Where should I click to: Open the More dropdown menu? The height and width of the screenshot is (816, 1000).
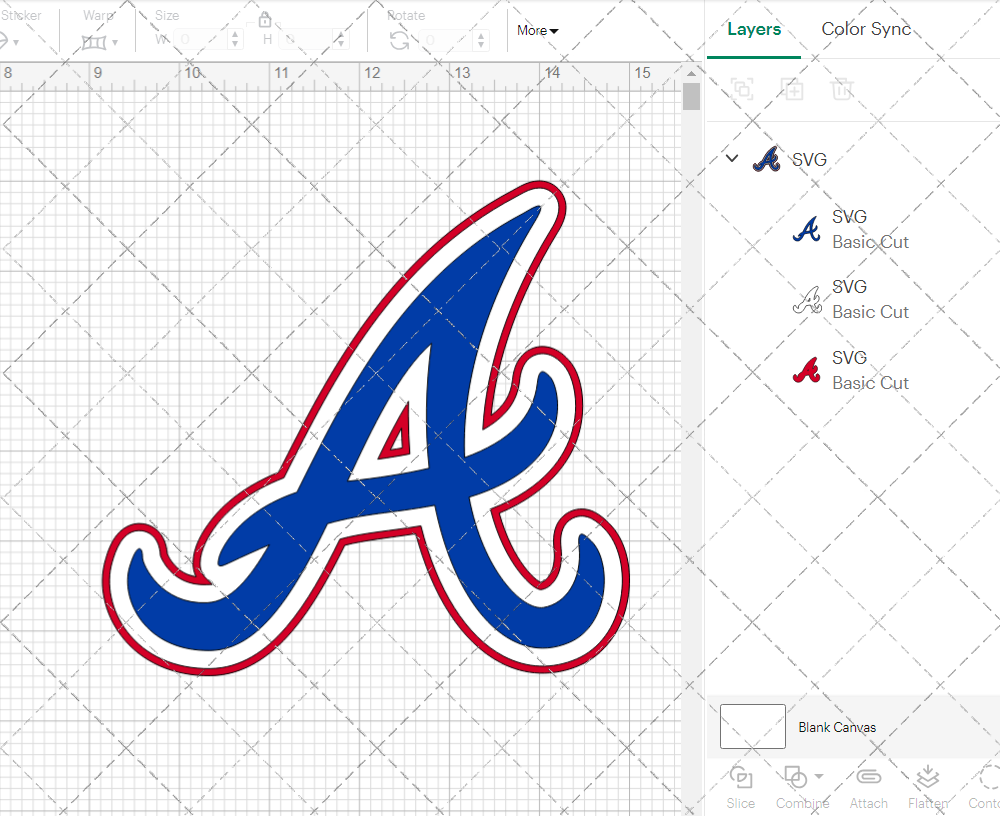pyautogui.click(x=537, y=30)
